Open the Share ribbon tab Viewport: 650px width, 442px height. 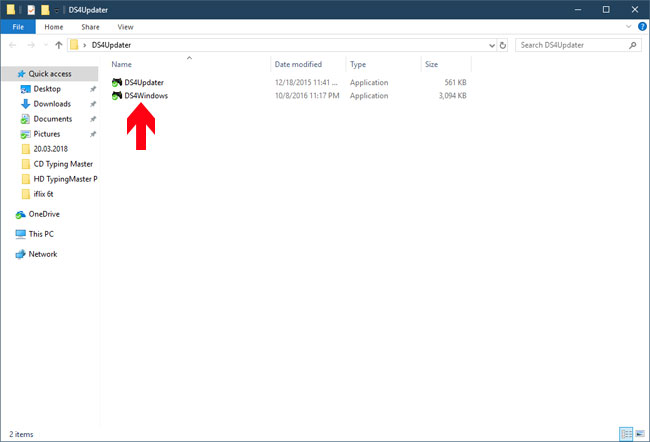pos(90,27)
